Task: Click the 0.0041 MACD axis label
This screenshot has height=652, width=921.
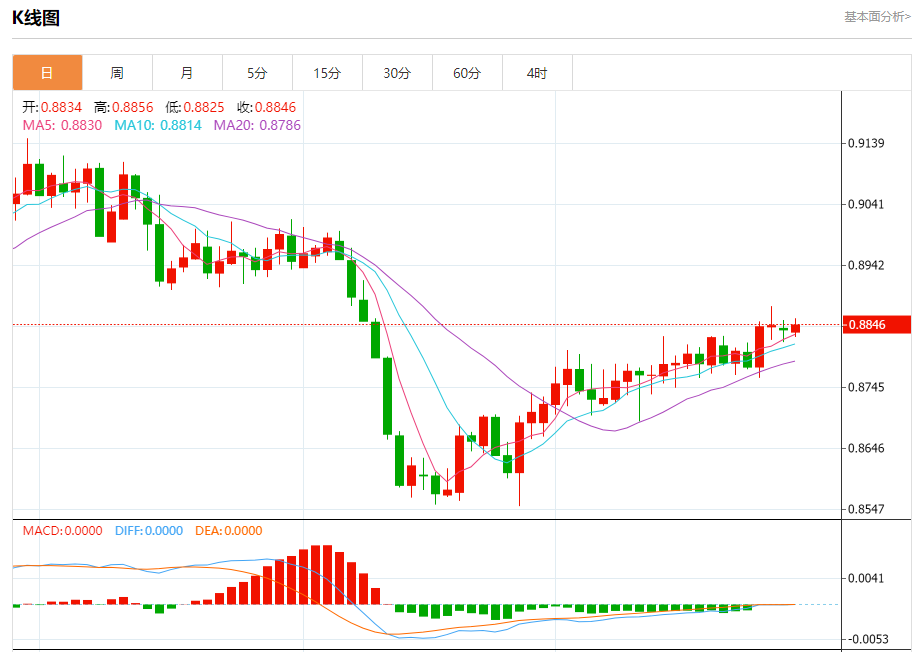Action: pyautogui.click(x=866, y=579)
